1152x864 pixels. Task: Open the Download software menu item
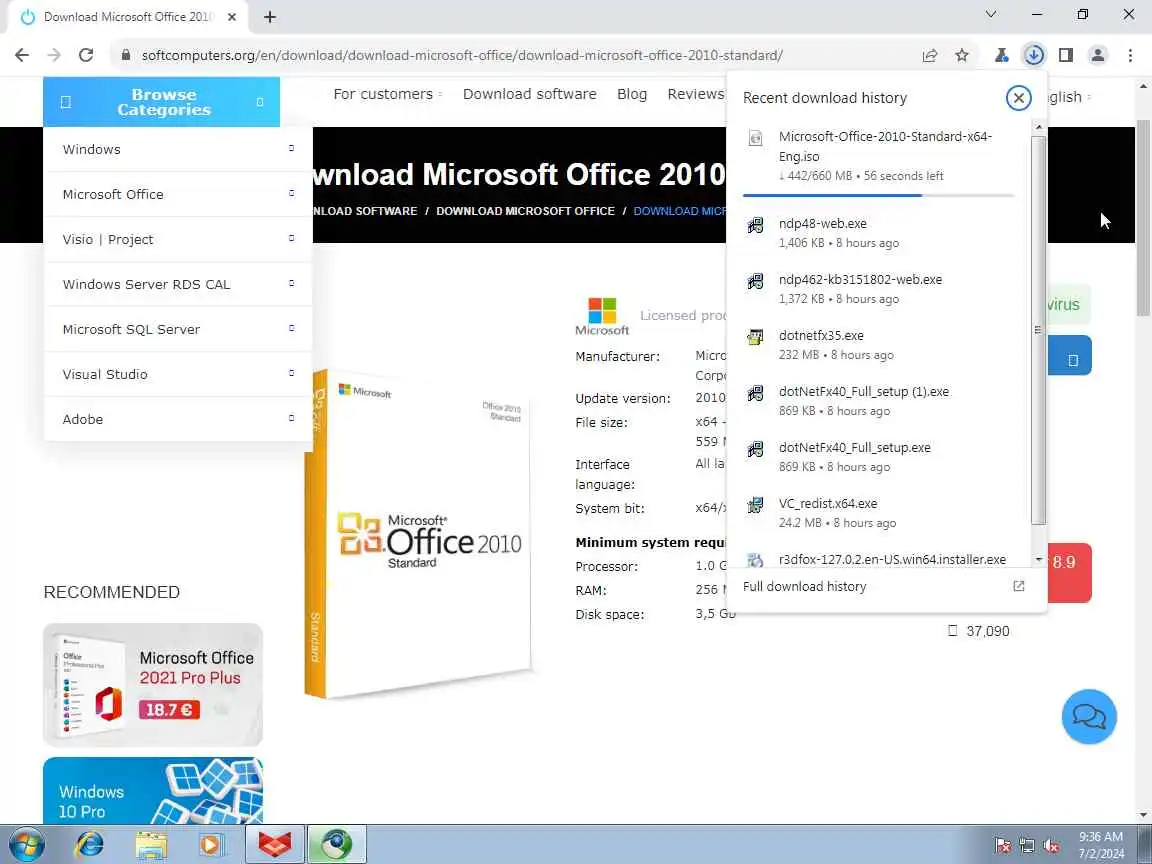point(530,94)
